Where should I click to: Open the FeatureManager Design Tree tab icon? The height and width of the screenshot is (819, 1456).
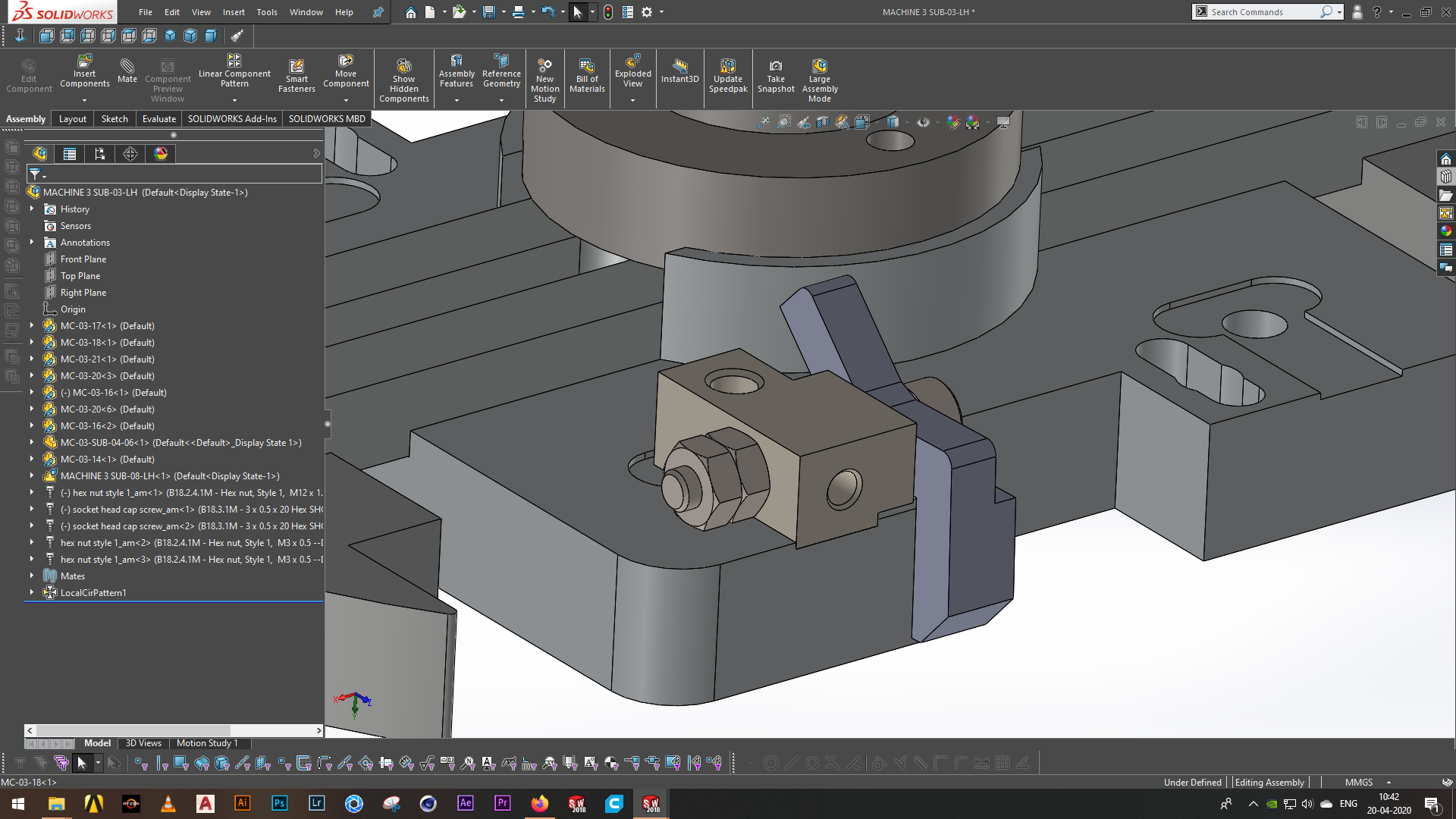point(40,154)
